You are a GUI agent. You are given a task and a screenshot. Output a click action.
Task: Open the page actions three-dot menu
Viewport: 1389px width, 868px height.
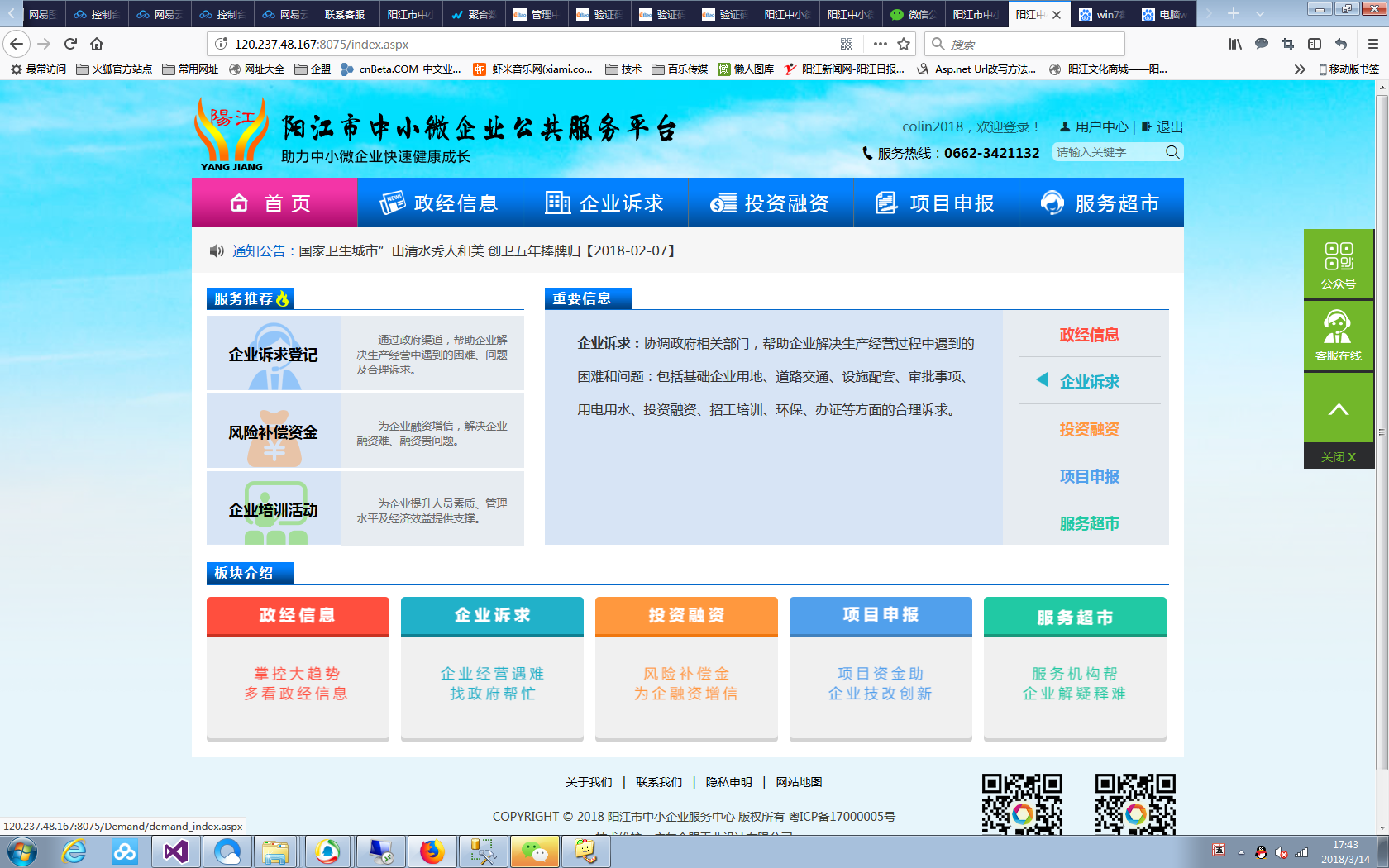[880, 44]
